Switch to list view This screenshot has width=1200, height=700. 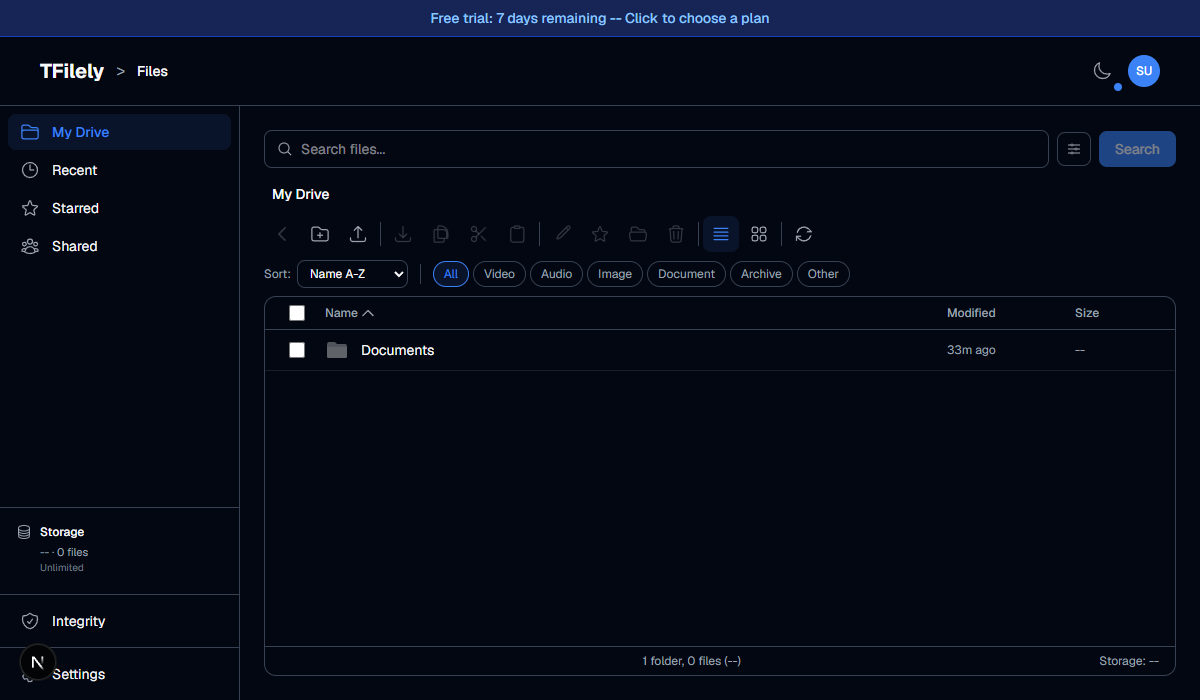(721, 234)
